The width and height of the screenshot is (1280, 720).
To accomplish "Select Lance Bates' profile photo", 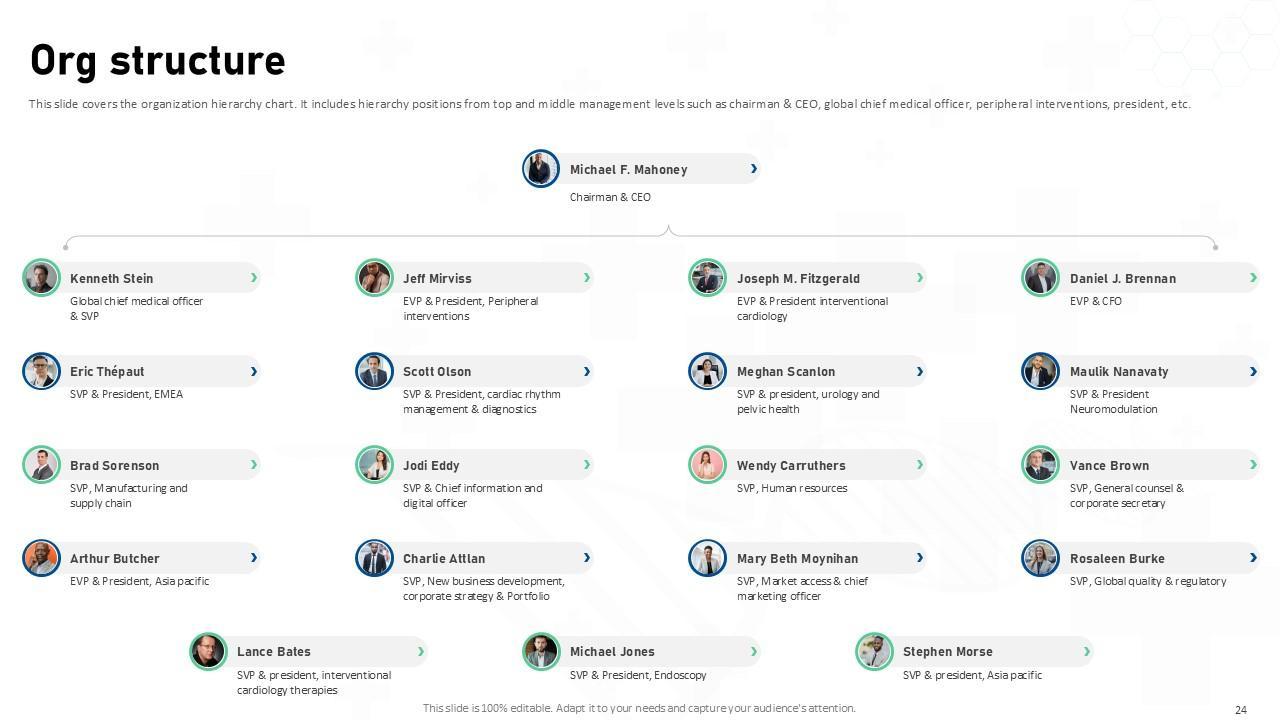I will pos(208,651).
